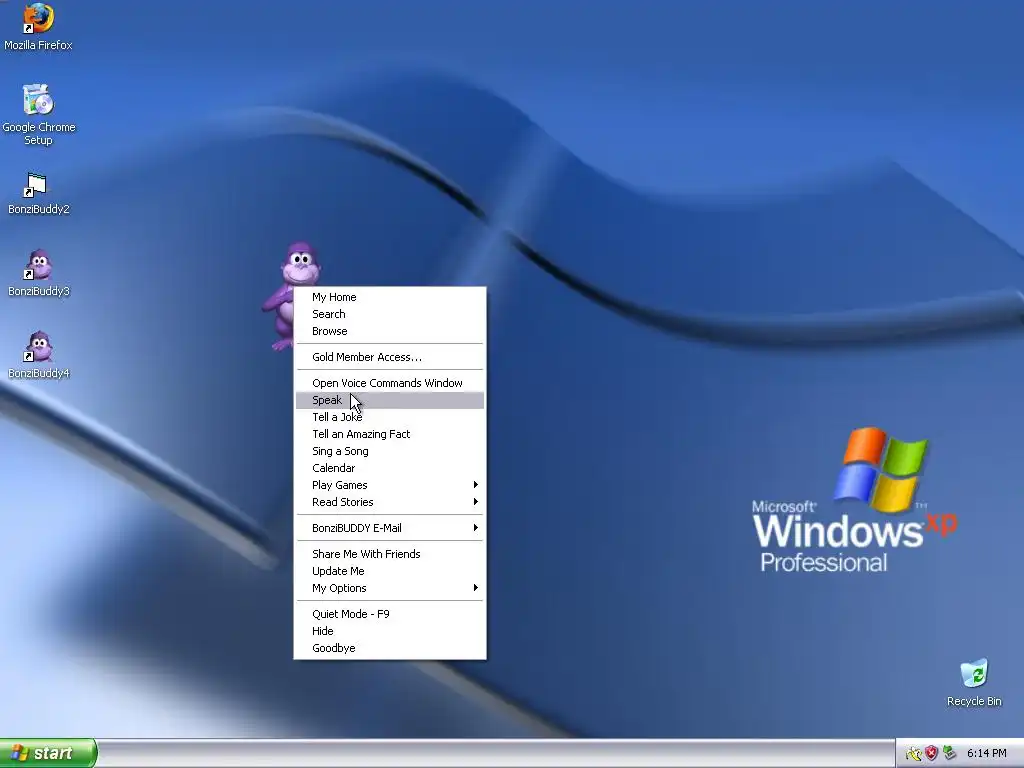Expand My Options submenu arrow

coord(475,588)
